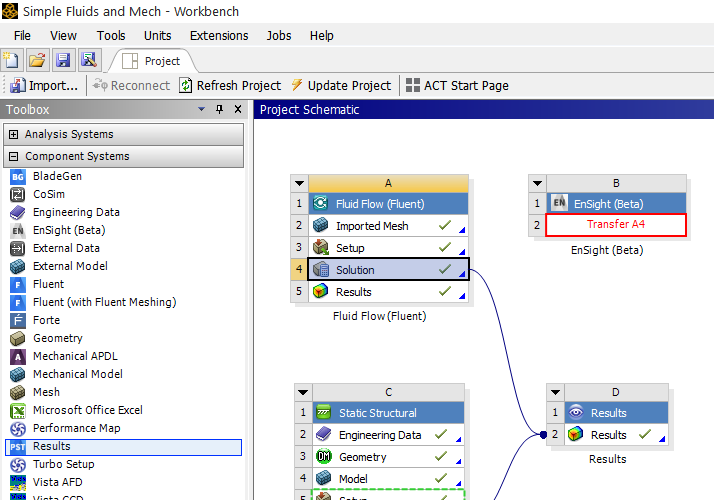Select the External Model component icon

point(18,266)
